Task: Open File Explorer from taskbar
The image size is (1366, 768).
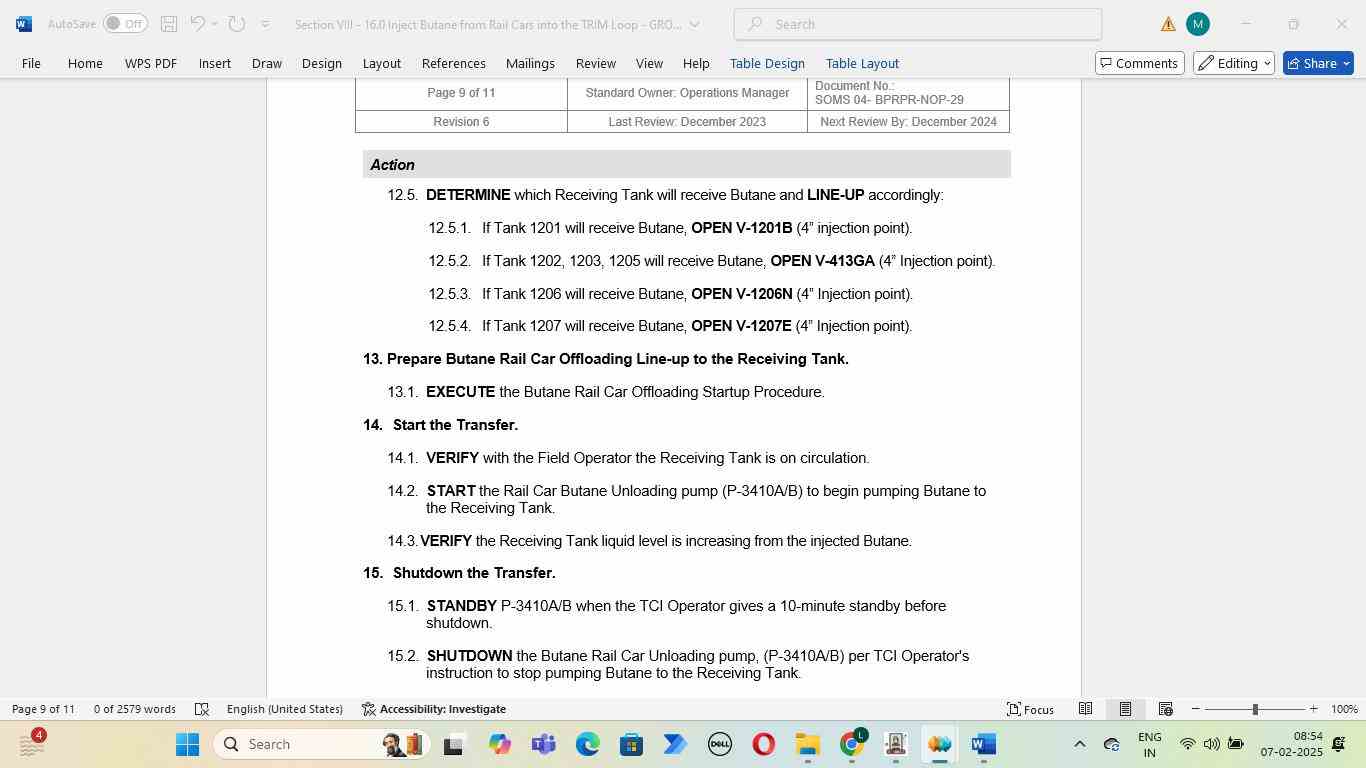Action: [807, 744]
